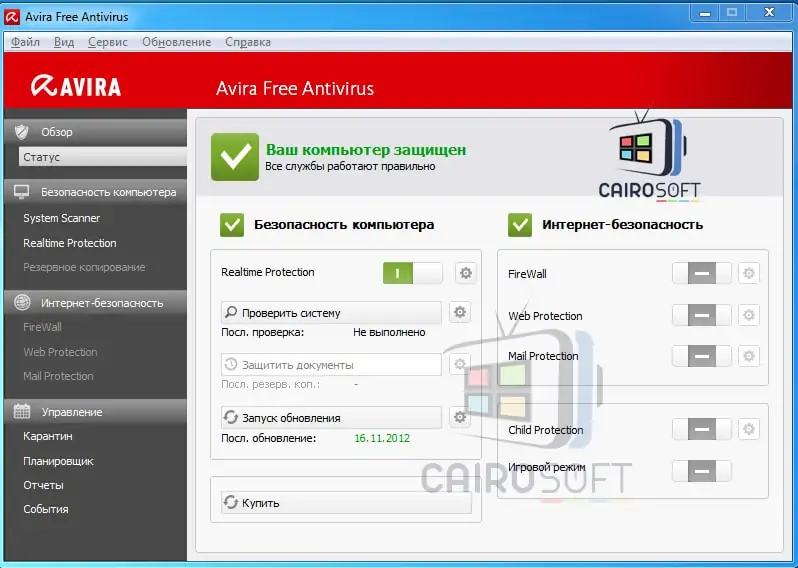This screenshot has height=568, width=798.
Task: Click monitor icon beside Безопасность компьютера sidebar
Action: [x=21, y=192]
